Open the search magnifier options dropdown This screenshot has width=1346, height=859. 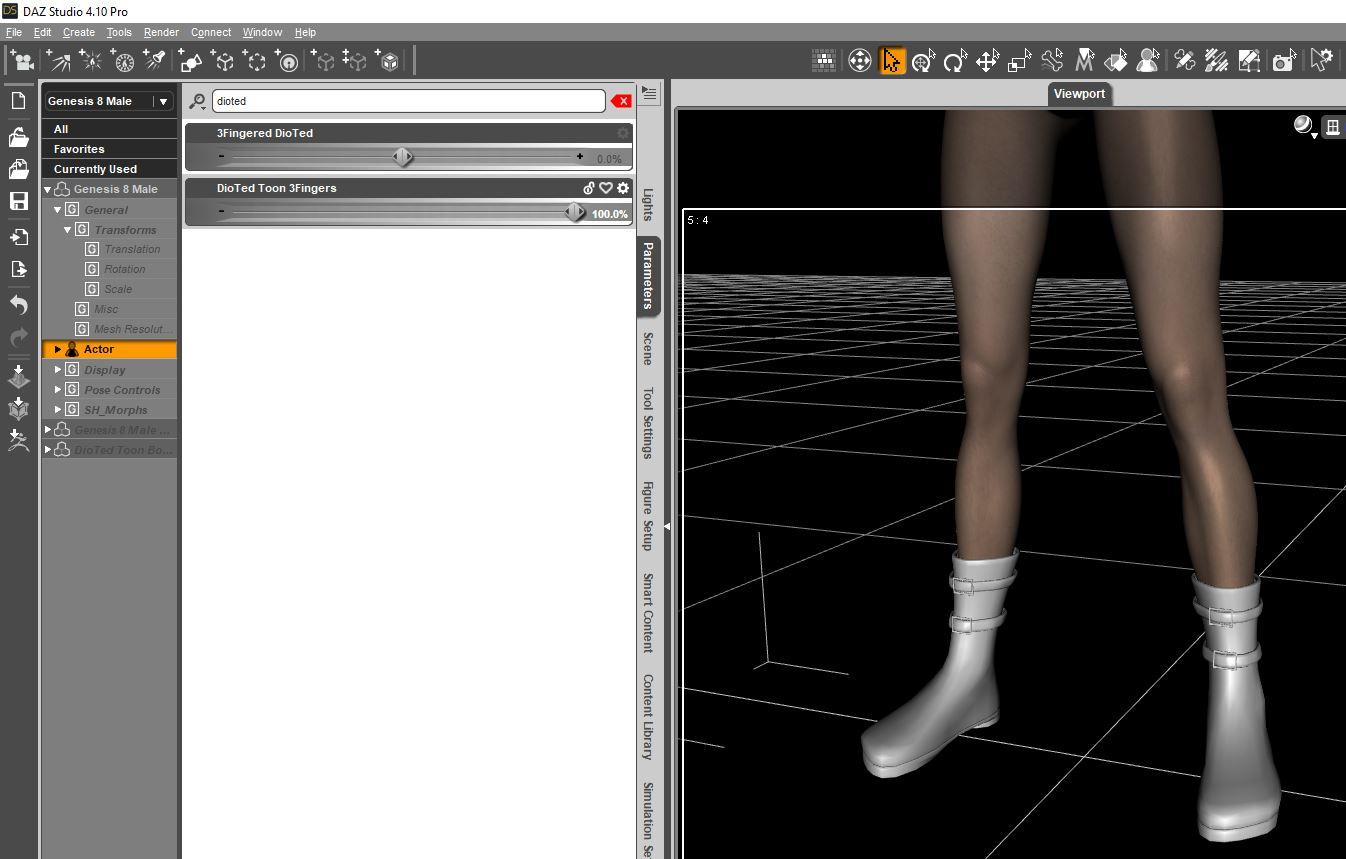(197, 101)
